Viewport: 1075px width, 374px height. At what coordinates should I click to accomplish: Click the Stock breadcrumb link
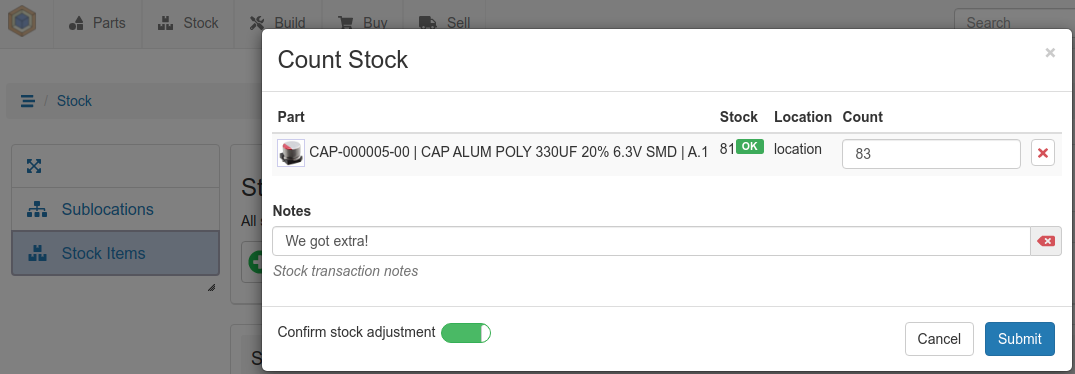tap(74, 101)
